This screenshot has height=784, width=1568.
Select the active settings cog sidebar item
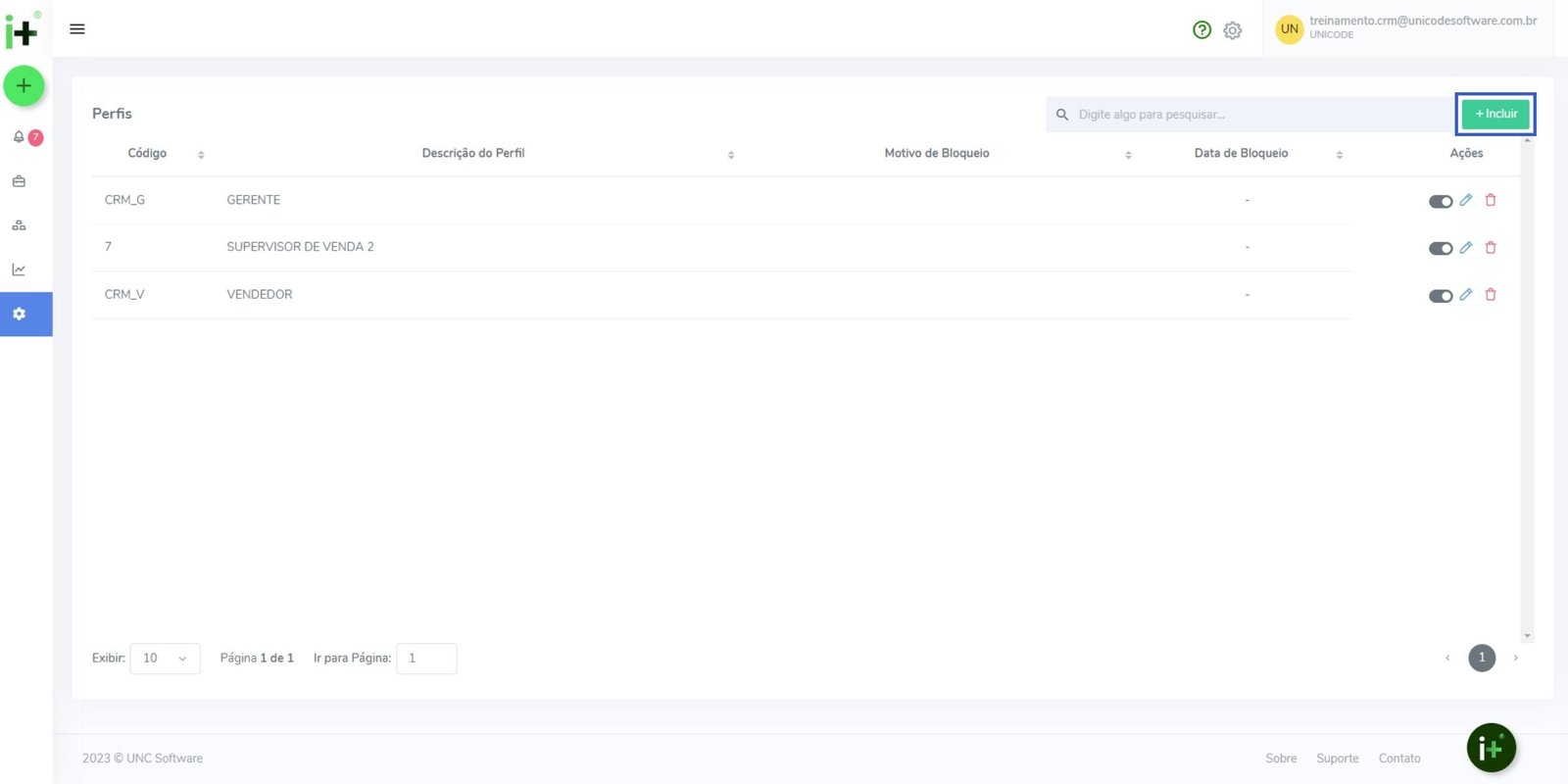[19, 315]
